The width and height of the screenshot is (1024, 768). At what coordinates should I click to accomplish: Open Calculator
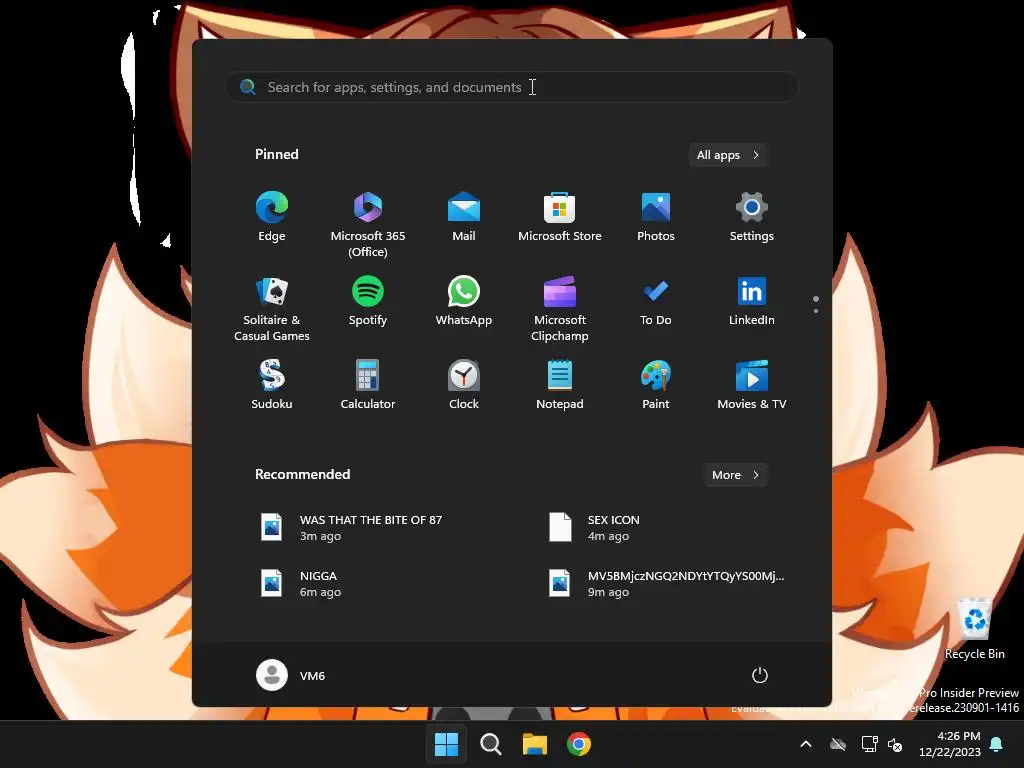pos(368,385)
